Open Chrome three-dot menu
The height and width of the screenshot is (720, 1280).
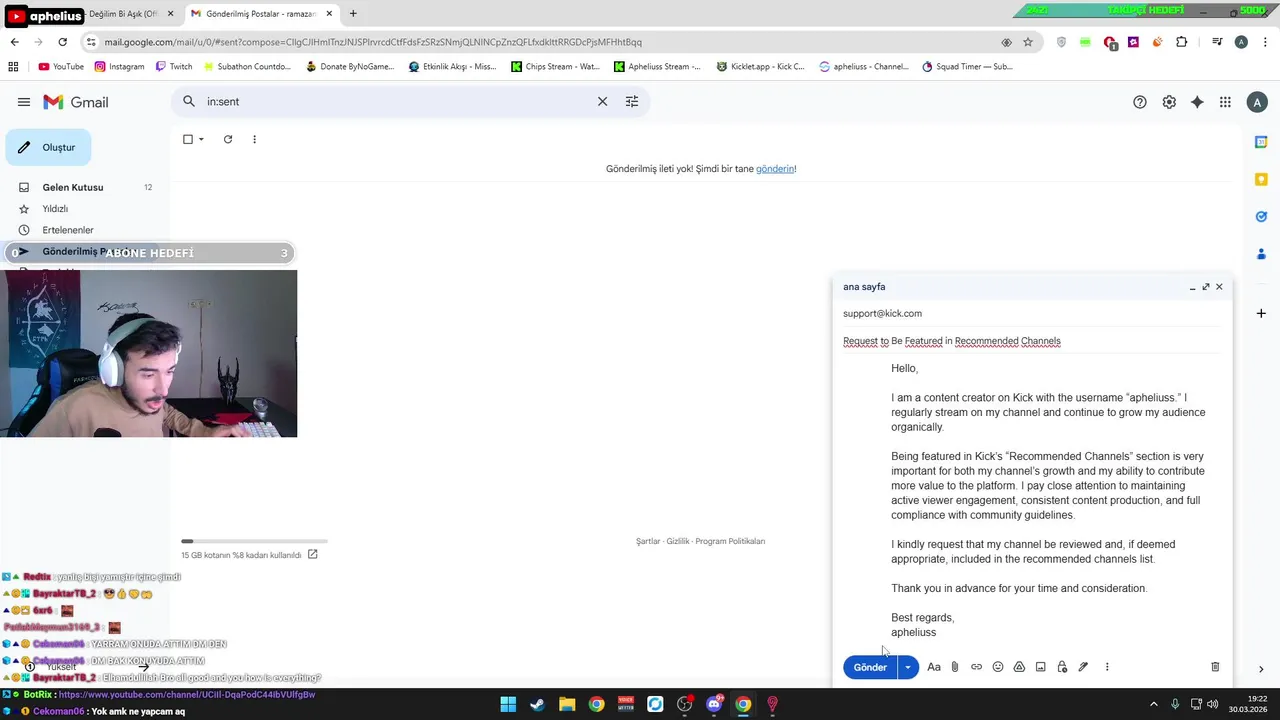coord(1264,42)
